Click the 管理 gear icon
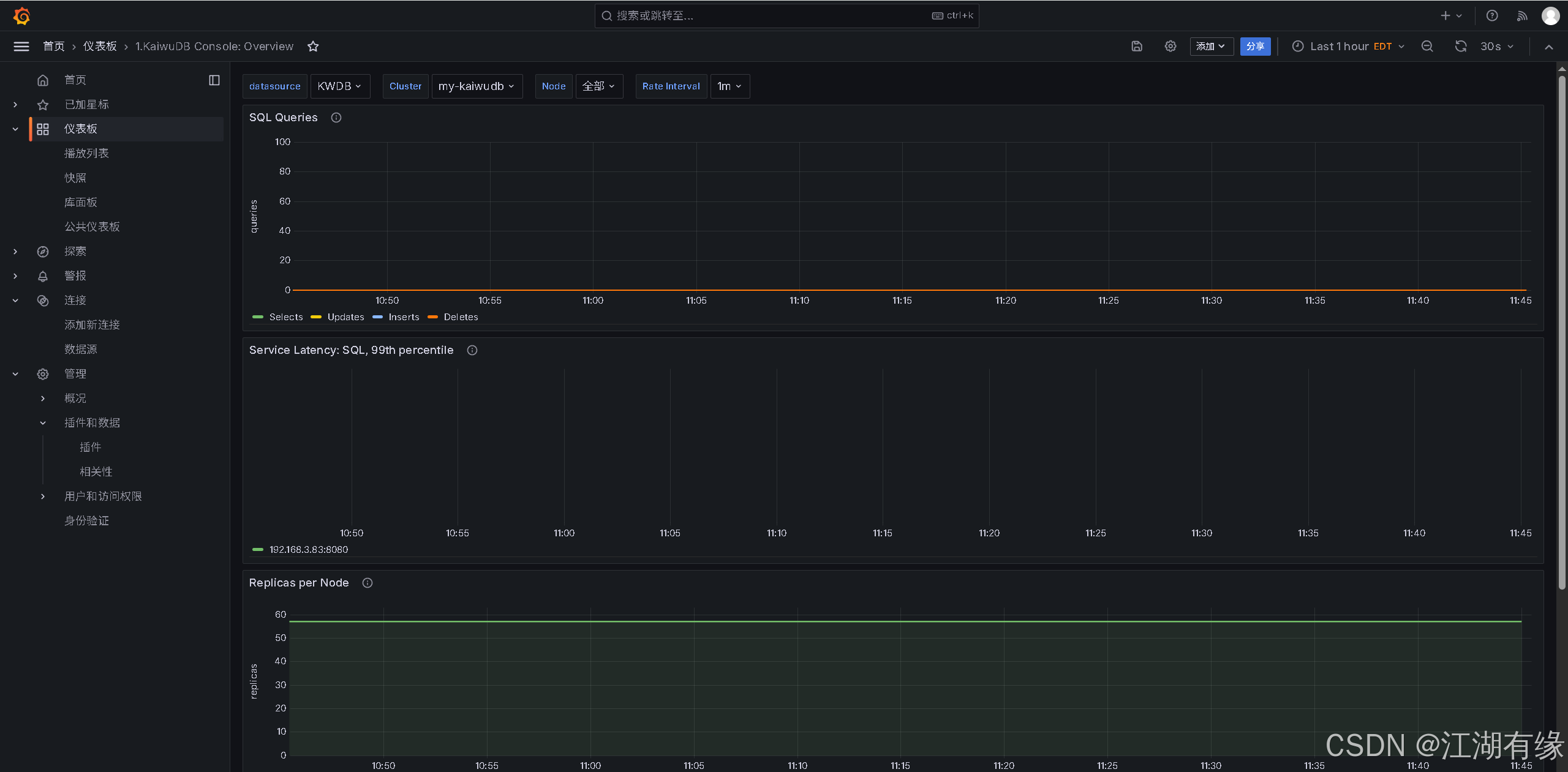Screen dimensions: 1568x772 point(43,374)
